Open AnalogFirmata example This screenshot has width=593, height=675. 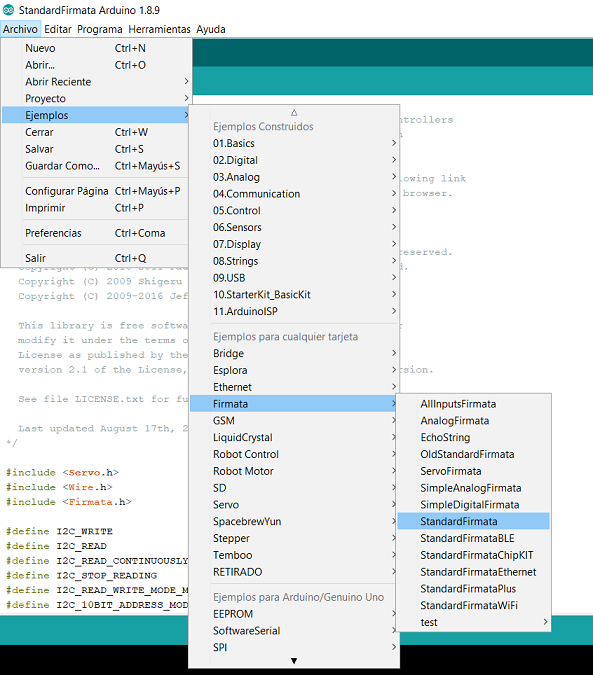coord(473,421)
